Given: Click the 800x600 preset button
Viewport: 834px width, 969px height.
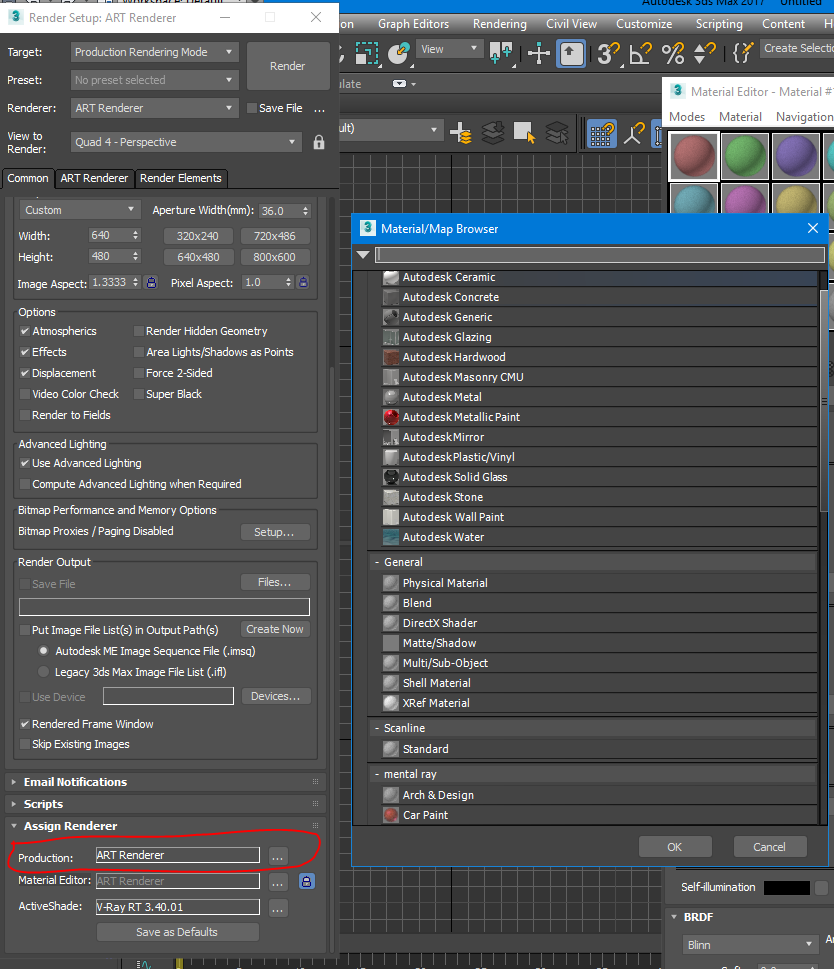Looking at the screenshot, I should 274,257.
